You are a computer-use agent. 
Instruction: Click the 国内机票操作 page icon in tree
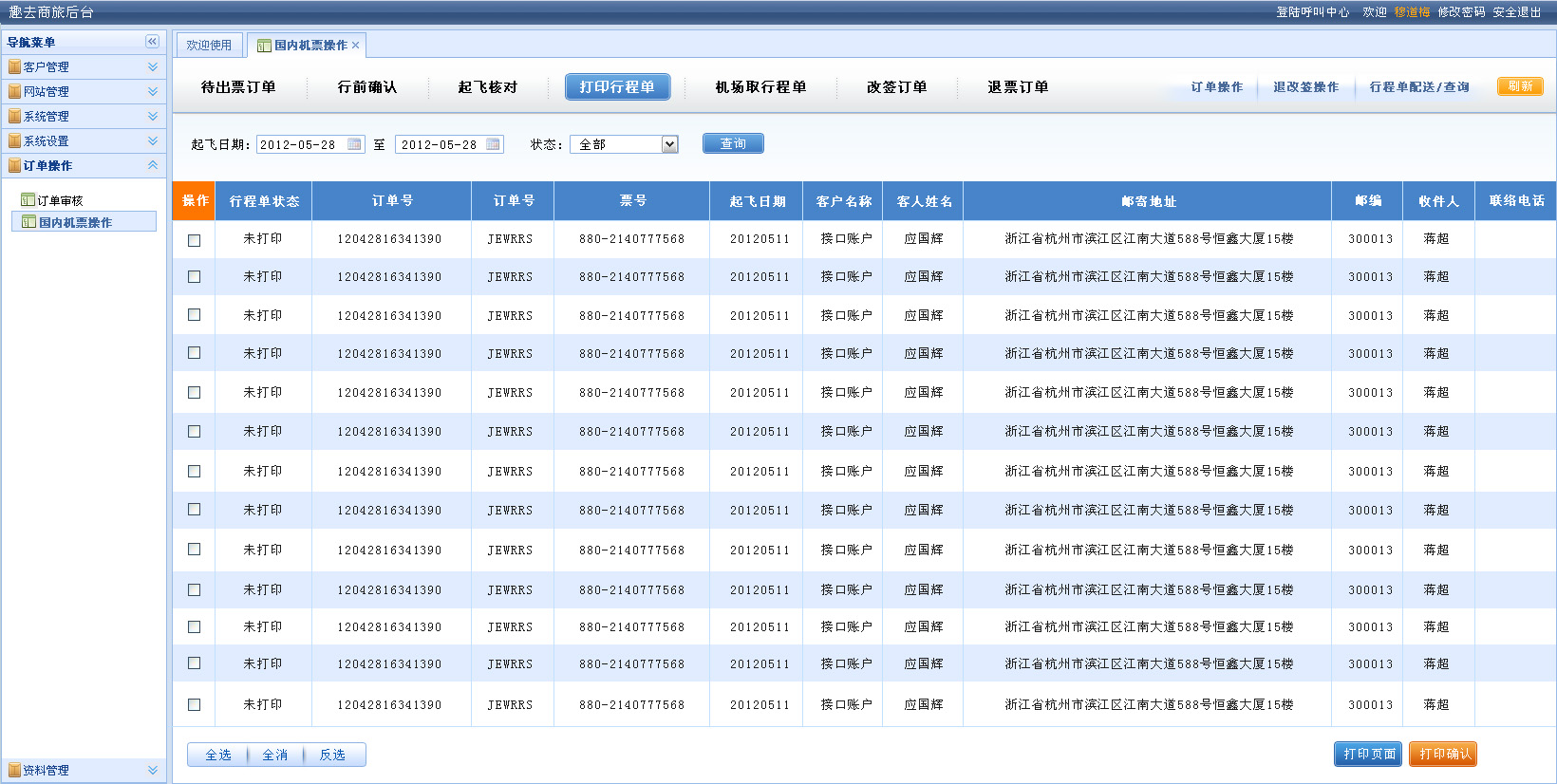pyautogui.click(x=28, y=222)
